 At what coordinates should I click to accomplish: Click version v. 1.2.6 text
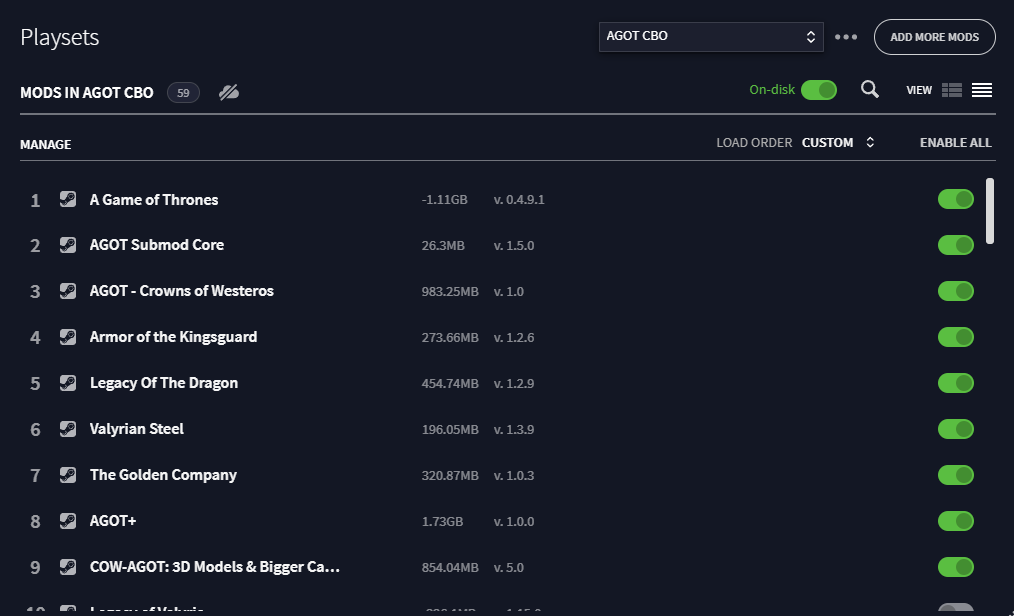coord(513,337)
